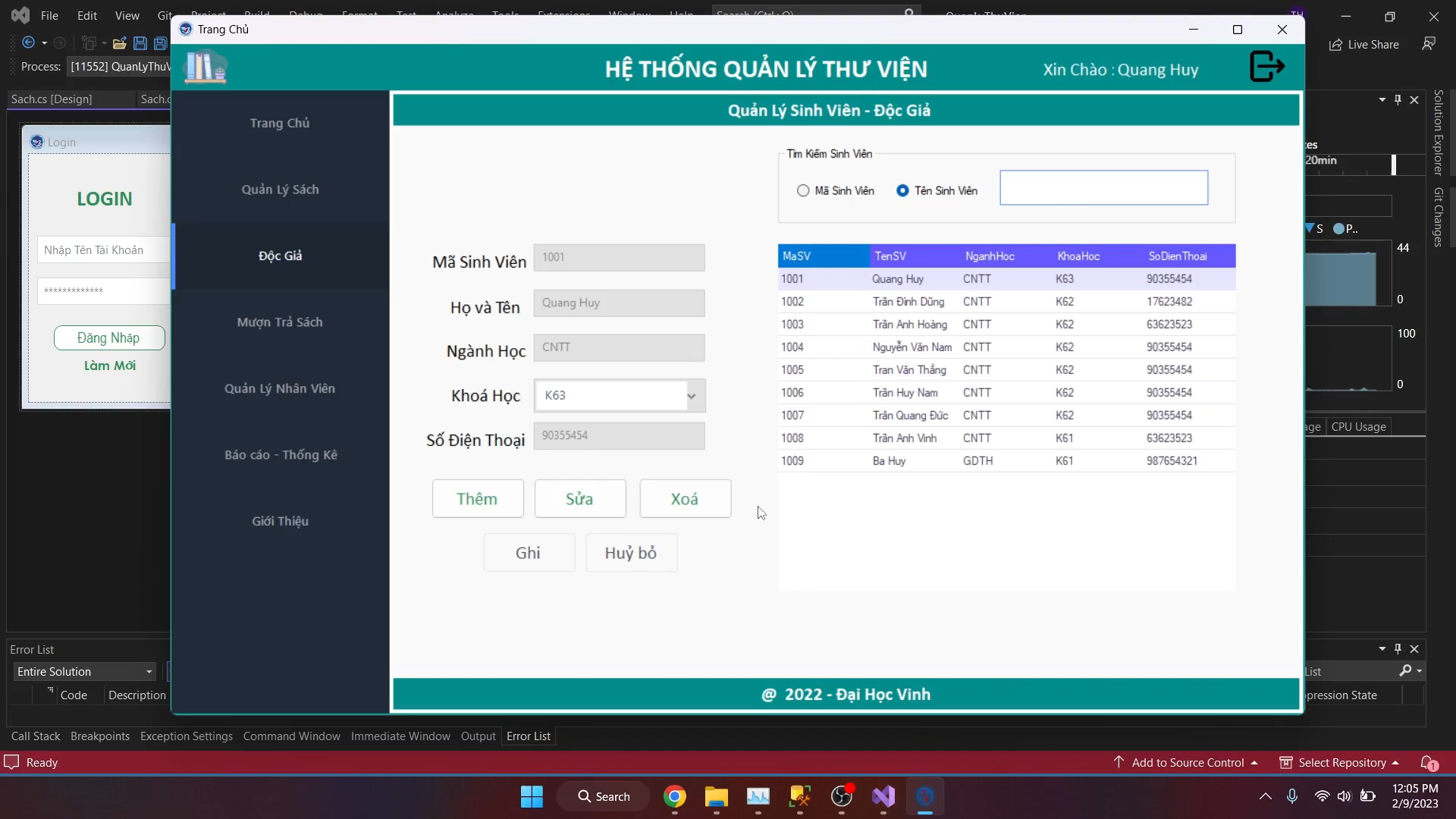Click Họ và Tên field showing Quang Huy
1456x819 pixels.
pyautogui.click(x=619, y=303)
